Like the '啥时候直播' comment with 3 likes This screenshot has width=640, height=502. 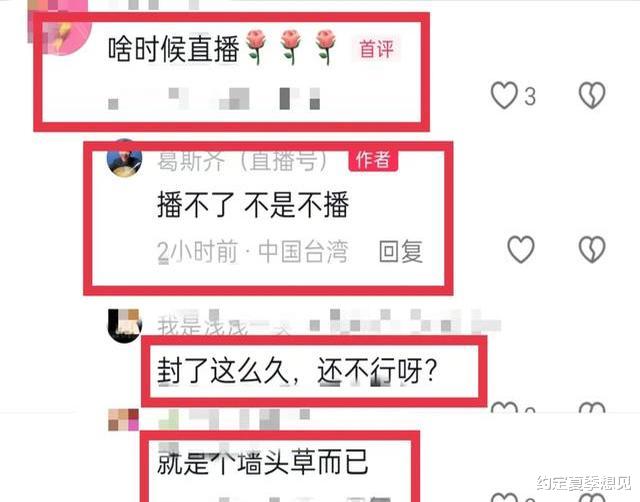pos(504,95)
